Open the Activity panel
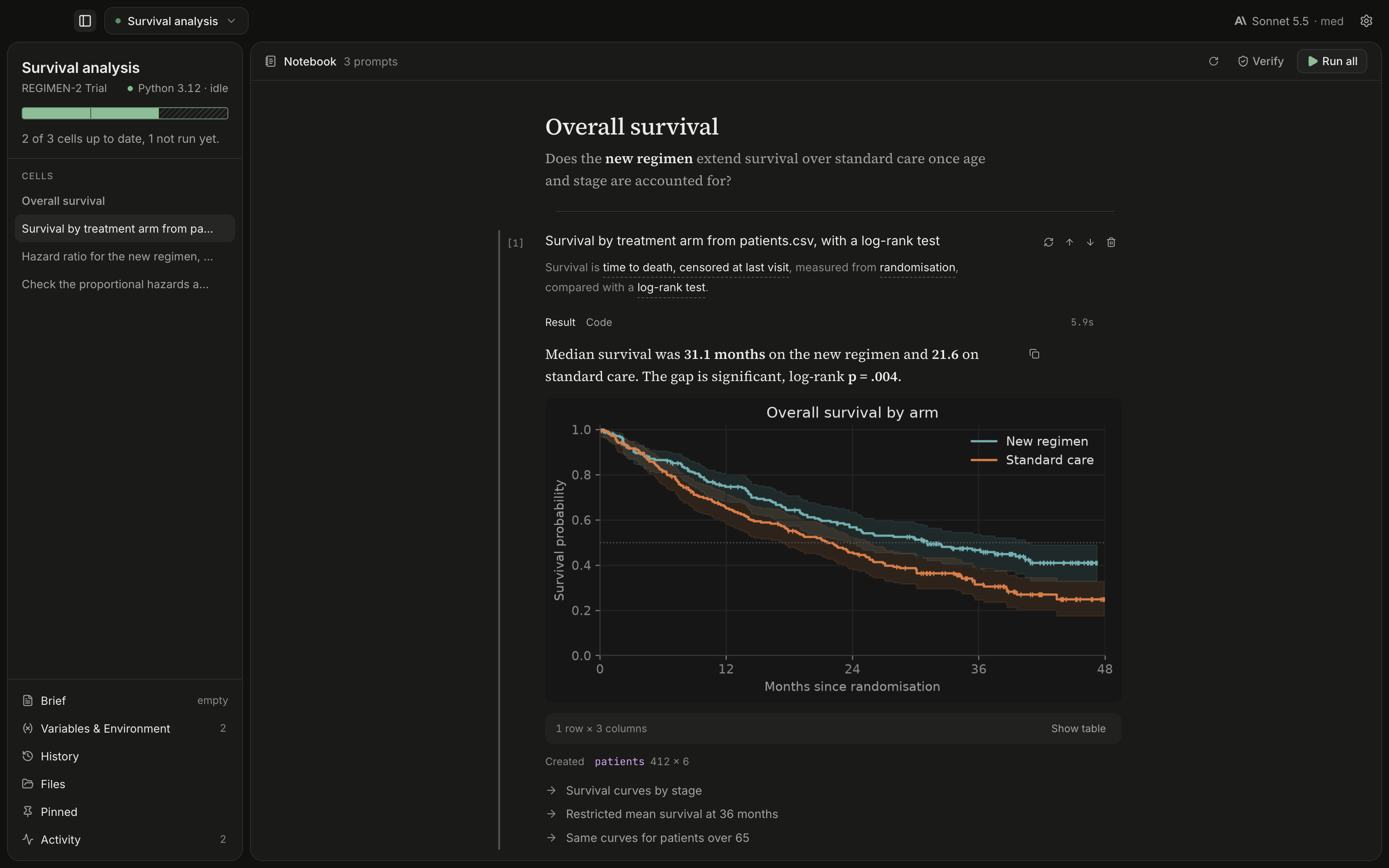Screen dimensions: 1389x868 [x=125, y=839]
